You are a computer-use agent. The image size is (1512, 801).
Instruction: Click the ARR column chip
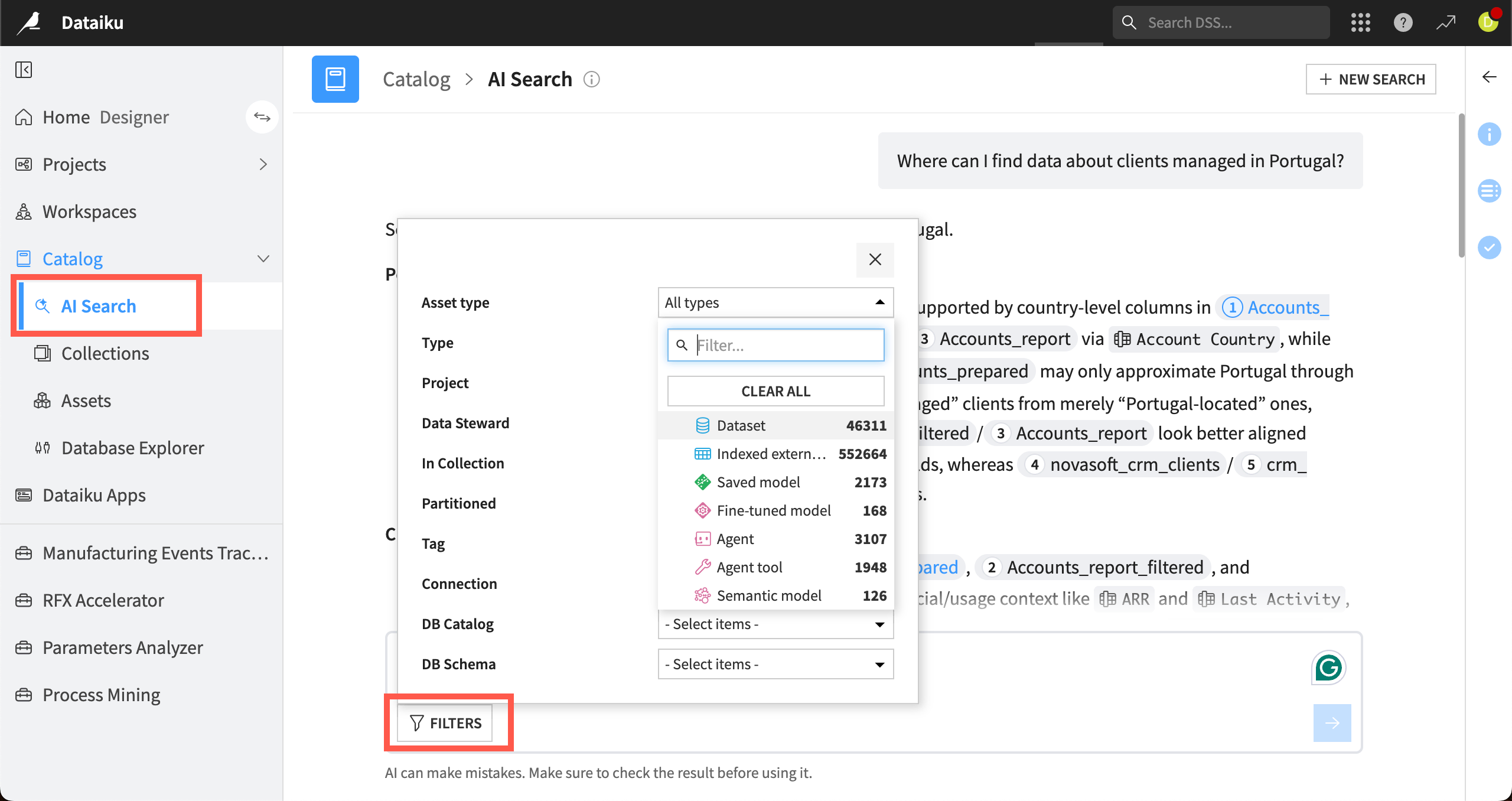point(1124,599)
